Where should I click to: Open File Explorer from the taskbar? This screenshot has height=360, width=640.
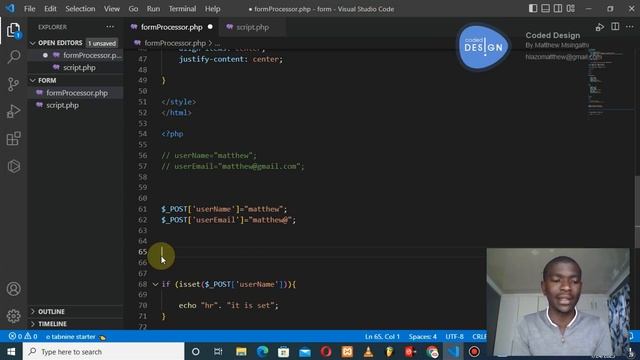(x=241, y=351)
